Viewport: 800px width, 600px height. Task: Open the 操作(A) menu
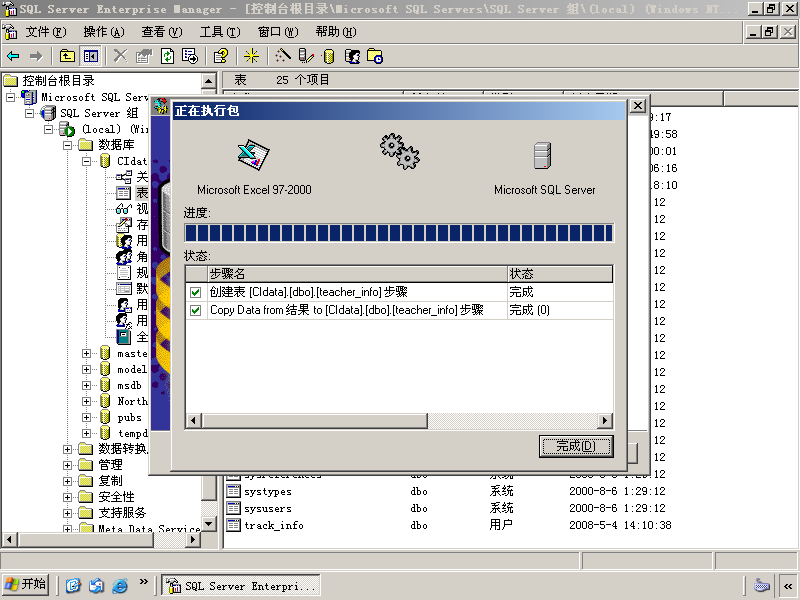(x=104, y=32)
